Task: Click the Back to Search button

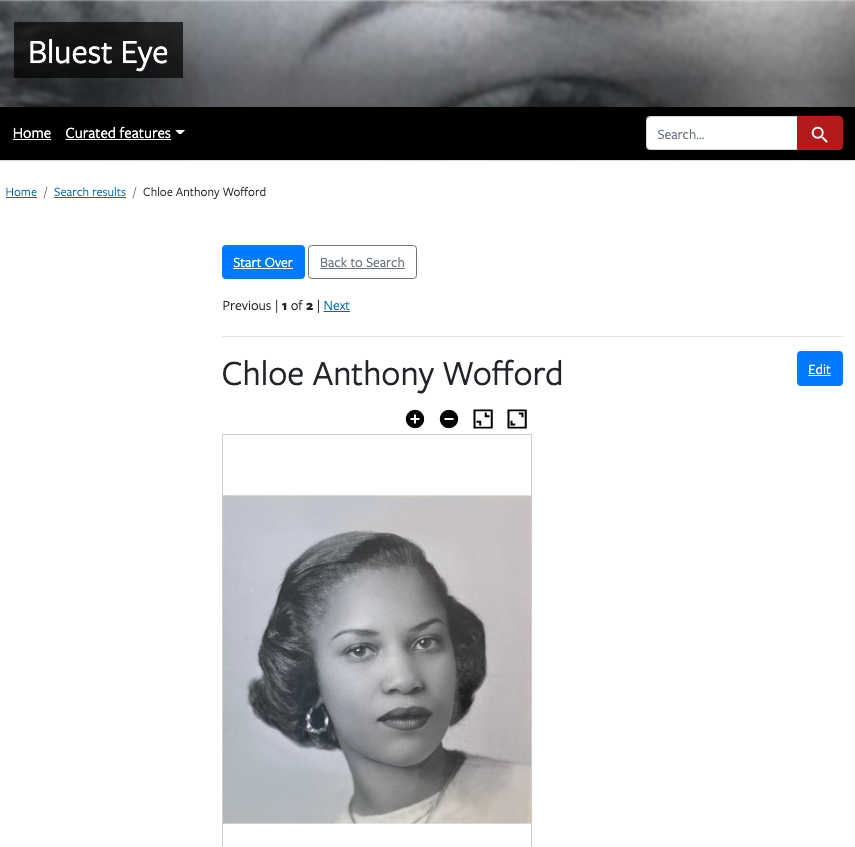Action: (362, 262)
